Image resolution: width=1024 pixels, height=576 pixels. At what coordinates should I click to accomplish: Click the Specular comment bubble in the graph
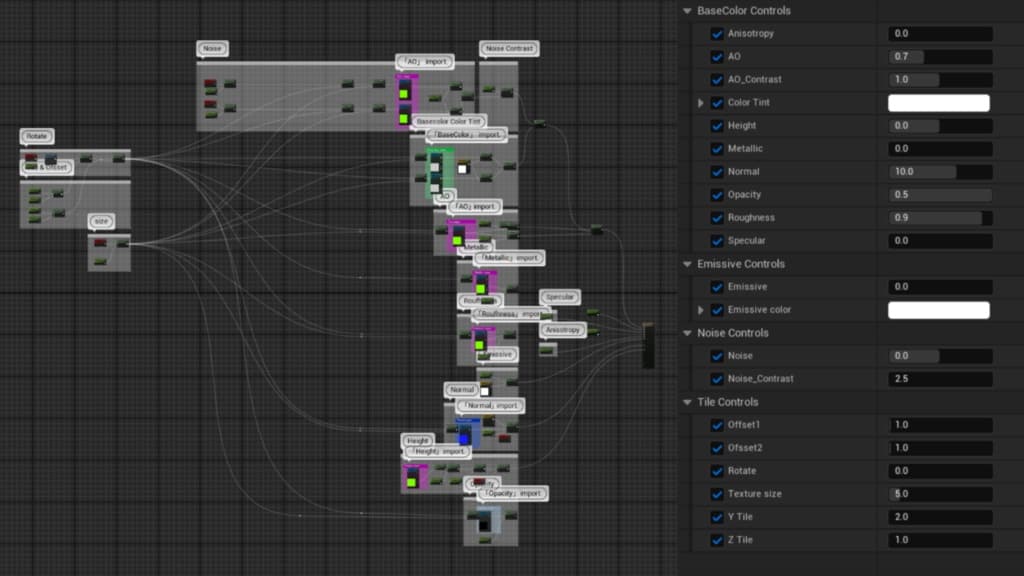coord(560,296)
